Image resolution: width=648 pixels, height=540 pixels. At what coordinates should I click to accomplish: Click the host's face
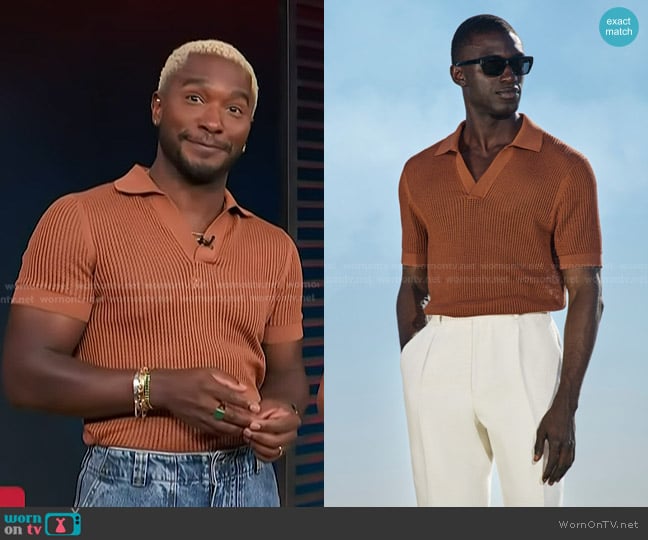(x=205, y=125)
